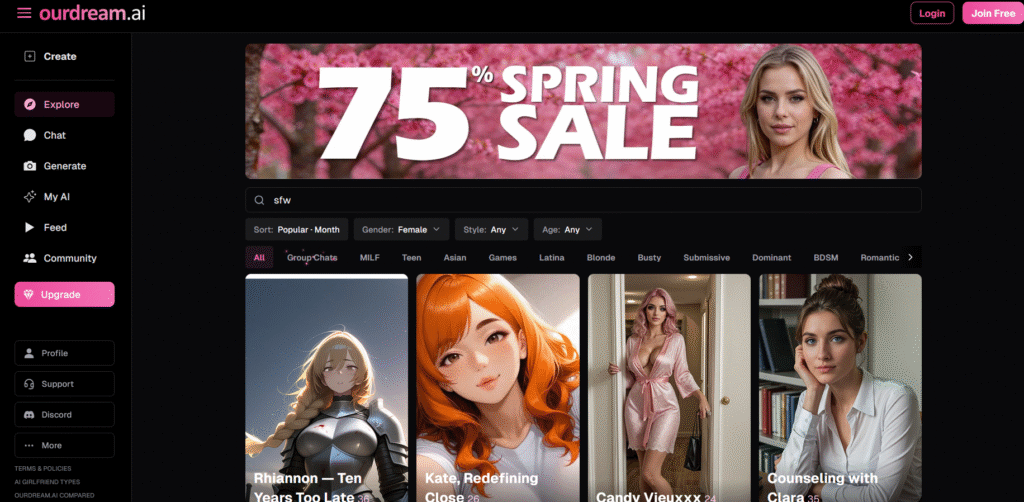Select the Group Chats category tab

click(x=312, y=258)
